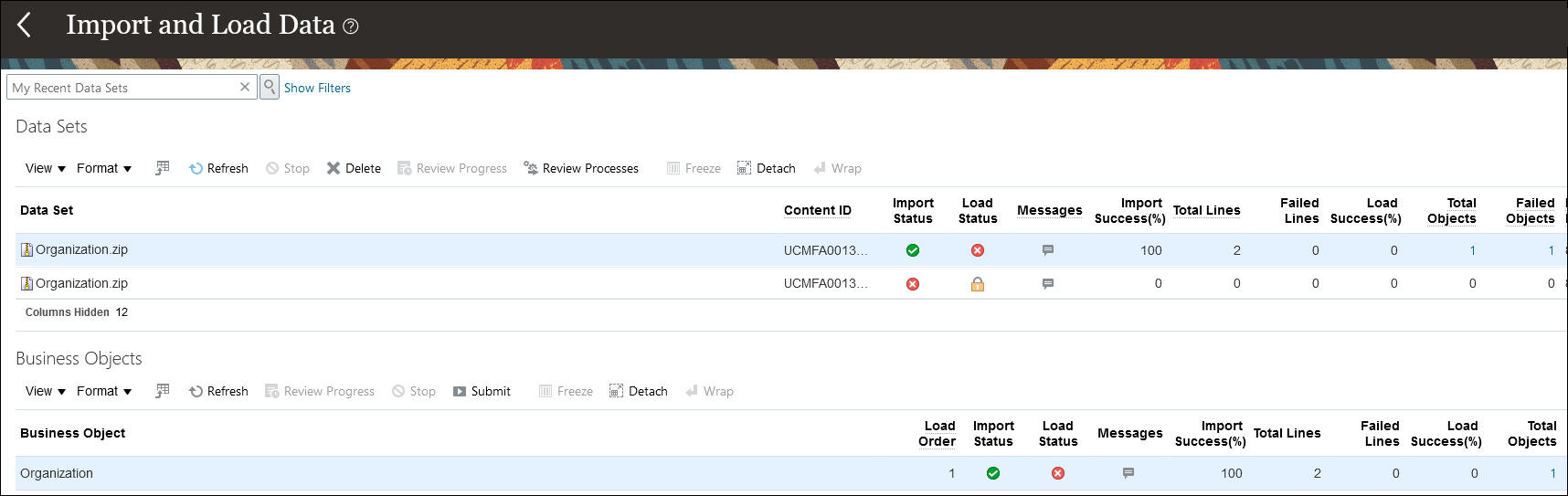
Task: Open Format menu in Business Objects toolbar
Action: coord(104,391)
